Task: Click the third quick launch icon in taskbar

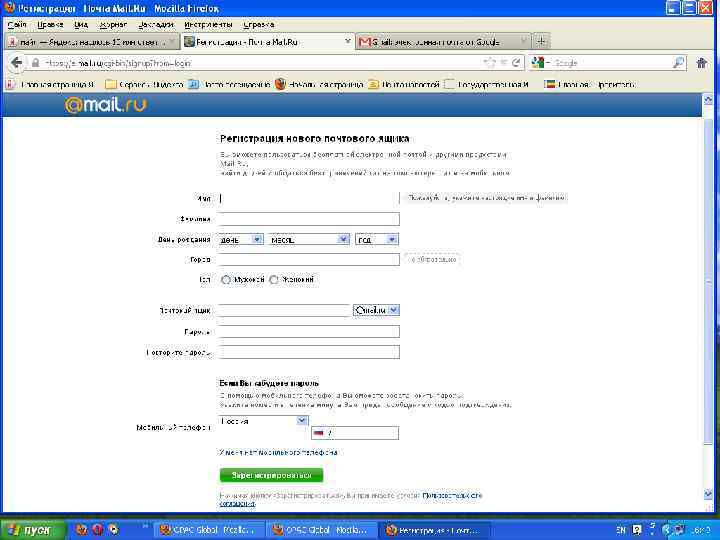Action: click(x=113, y=529)
